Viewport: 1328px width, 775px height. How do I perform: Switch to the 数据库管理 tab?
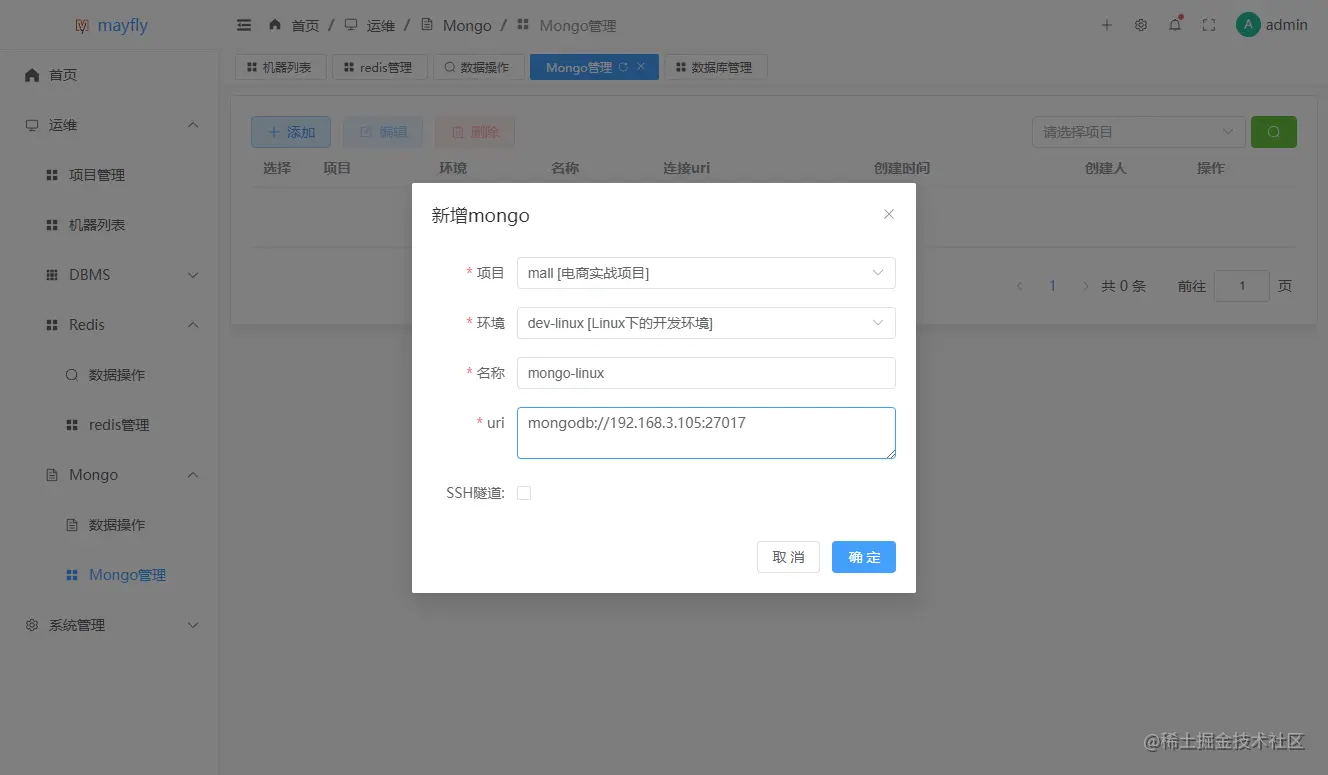pyautogui.click(x=715, y=67)
